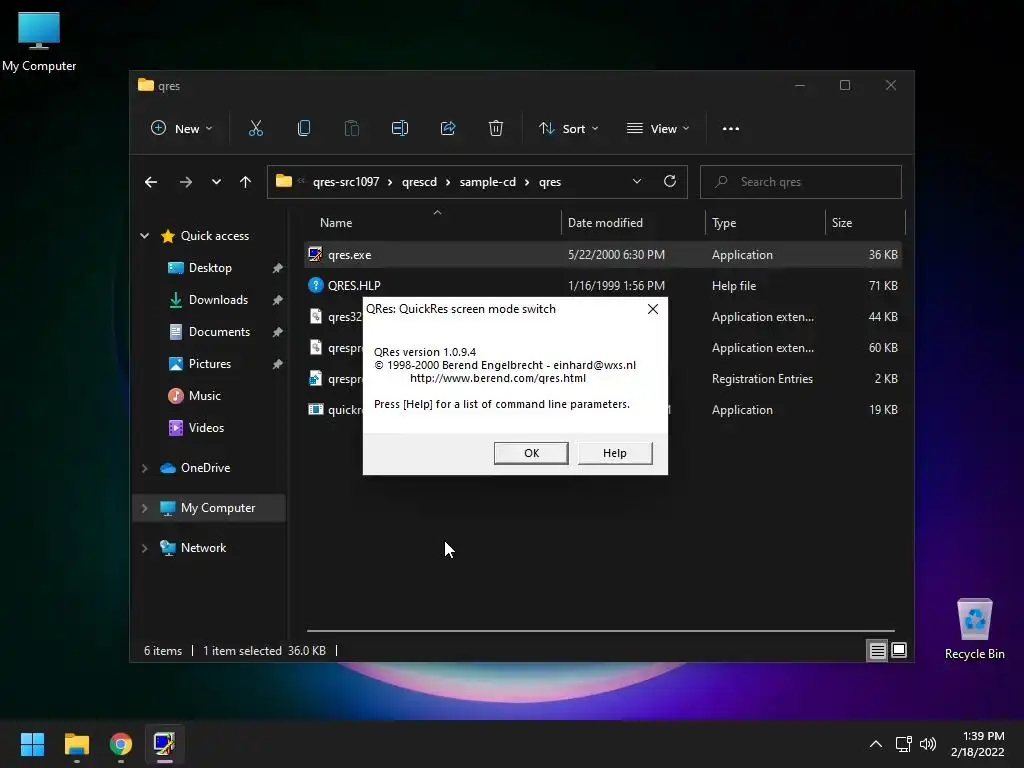Expand the Network tree node
Image resolution: width=1024 pixels, height=768 pixels.
coord(144,548)
